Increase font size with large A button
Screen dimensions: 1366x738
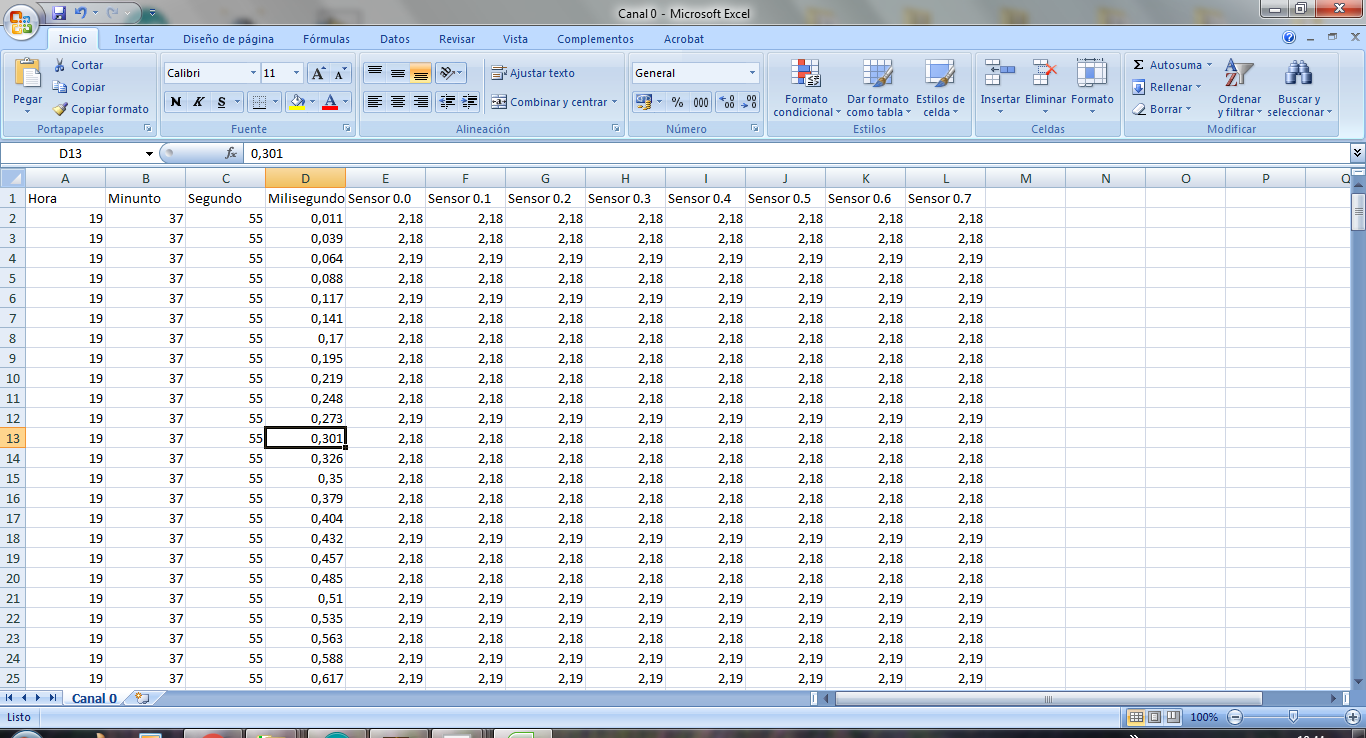318,73
